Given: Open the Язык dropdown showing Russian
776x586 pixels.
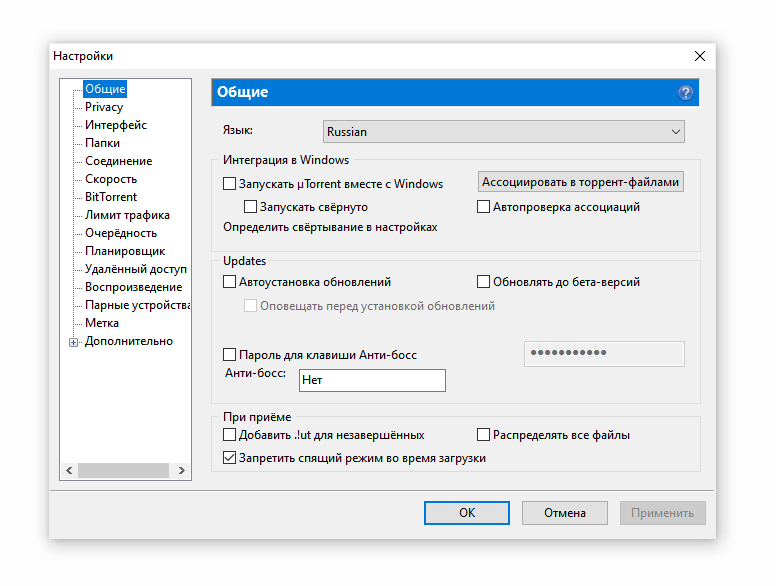Looking at the screenshot, I should [x=503, y=132].
